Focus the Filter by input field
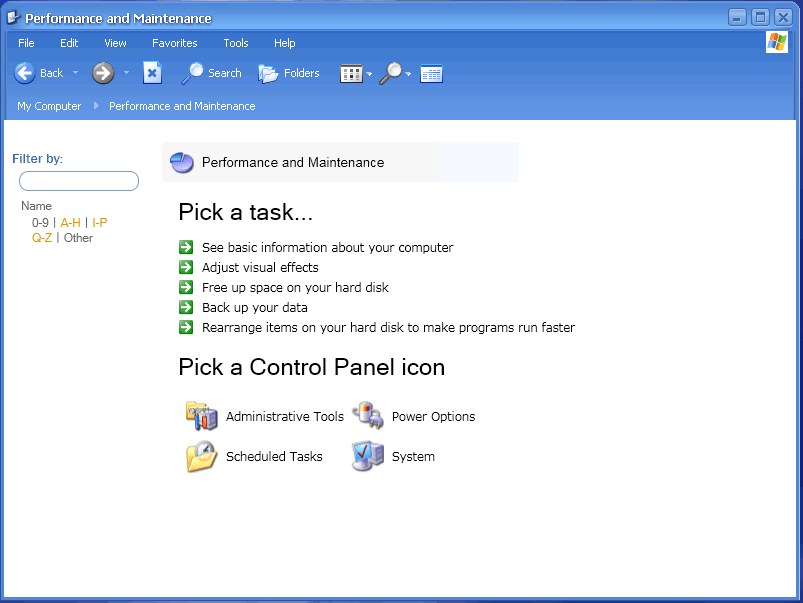This screenshot has width=803, height=603. (79, 181)
